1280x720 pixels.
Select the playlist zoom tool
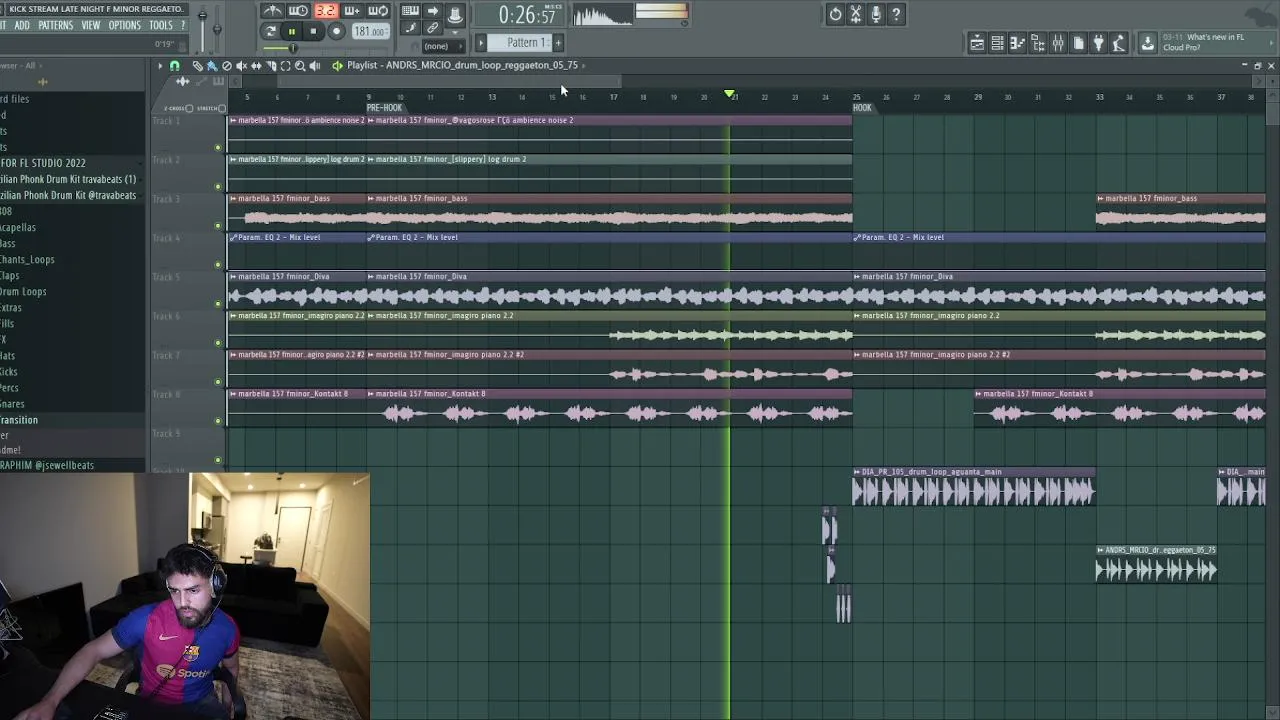(300, 66)
